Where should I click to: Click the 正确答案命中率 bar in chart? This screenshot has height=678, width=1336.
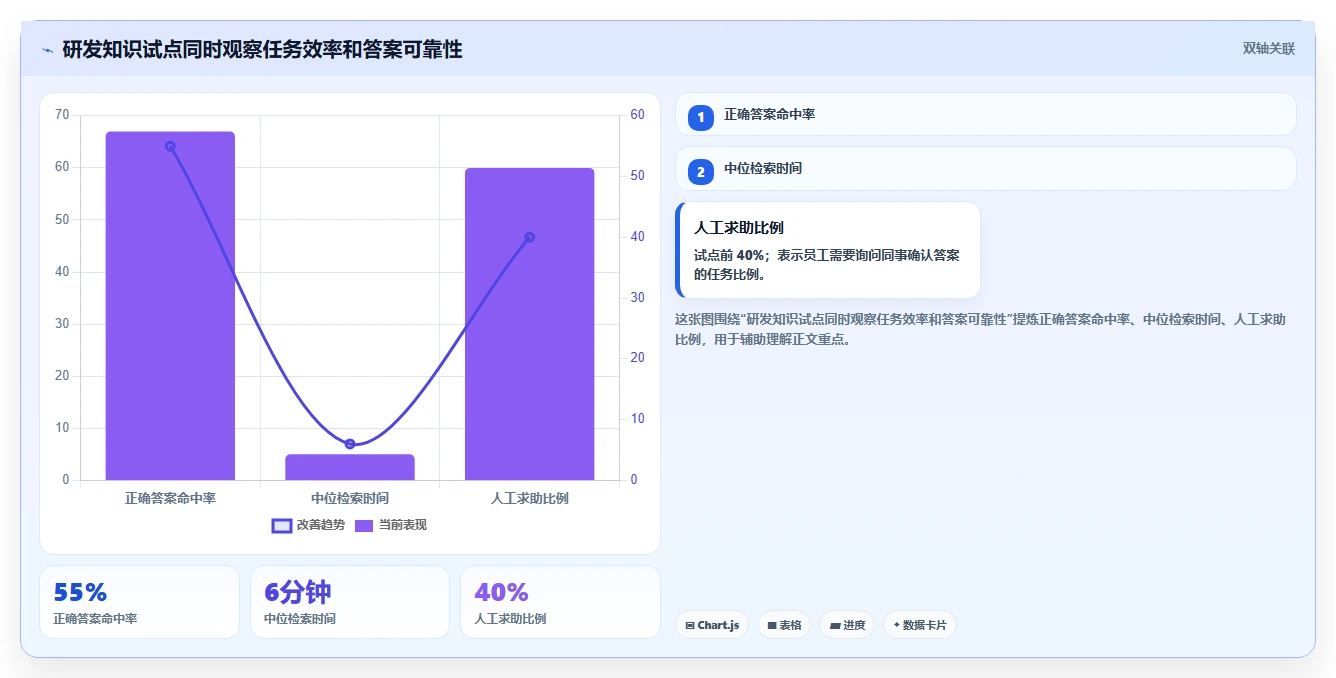point(170,306)
